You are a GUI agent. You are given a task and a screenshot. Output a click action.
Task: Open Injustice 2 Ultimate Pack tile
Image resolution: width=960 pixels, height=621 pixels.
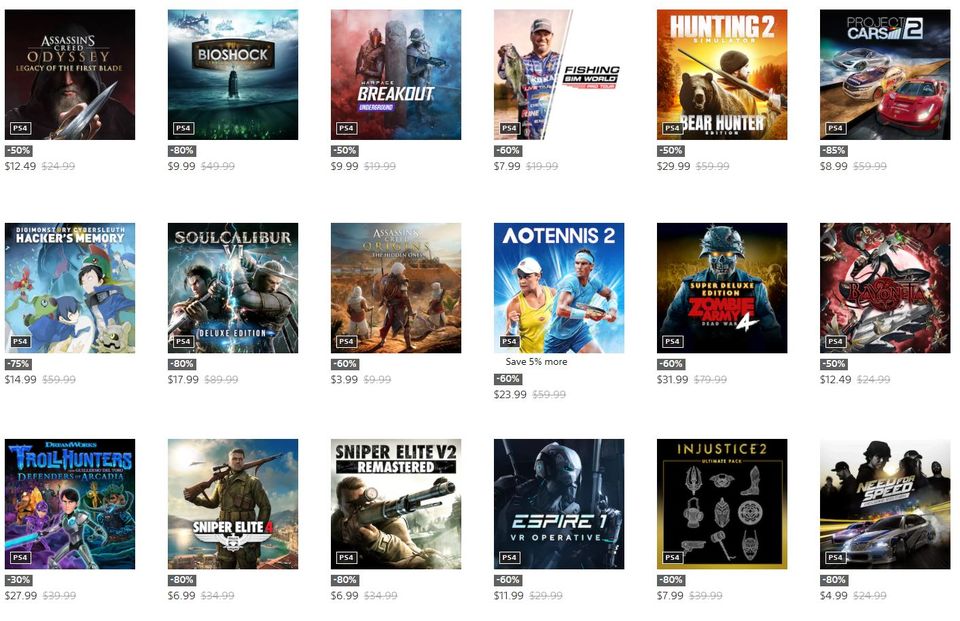pos(722,504)
